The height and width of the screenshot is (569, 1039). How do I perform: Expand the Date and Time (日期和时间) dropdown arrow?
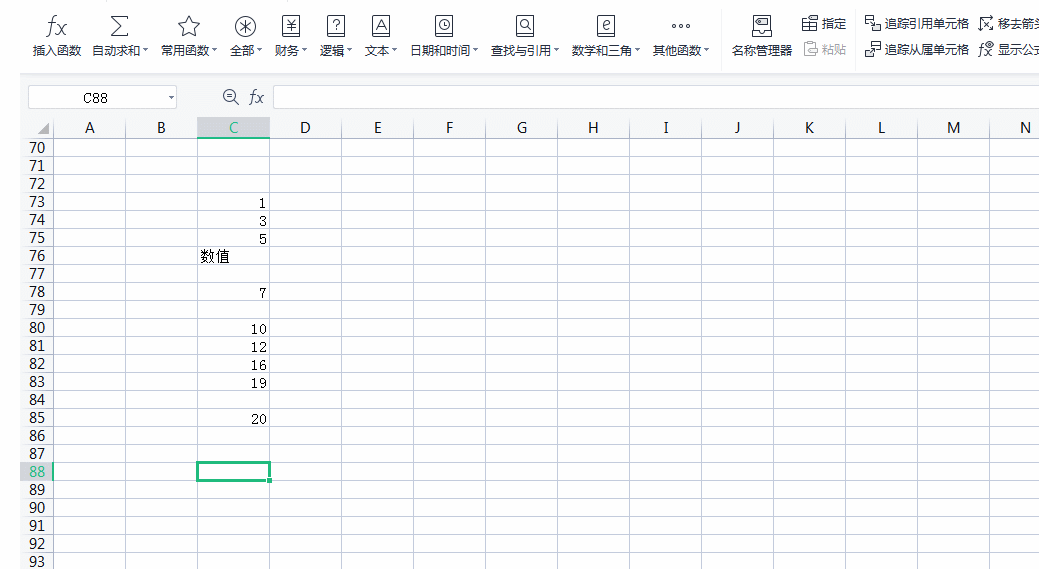pyautogui.click(x=476, y=50)
